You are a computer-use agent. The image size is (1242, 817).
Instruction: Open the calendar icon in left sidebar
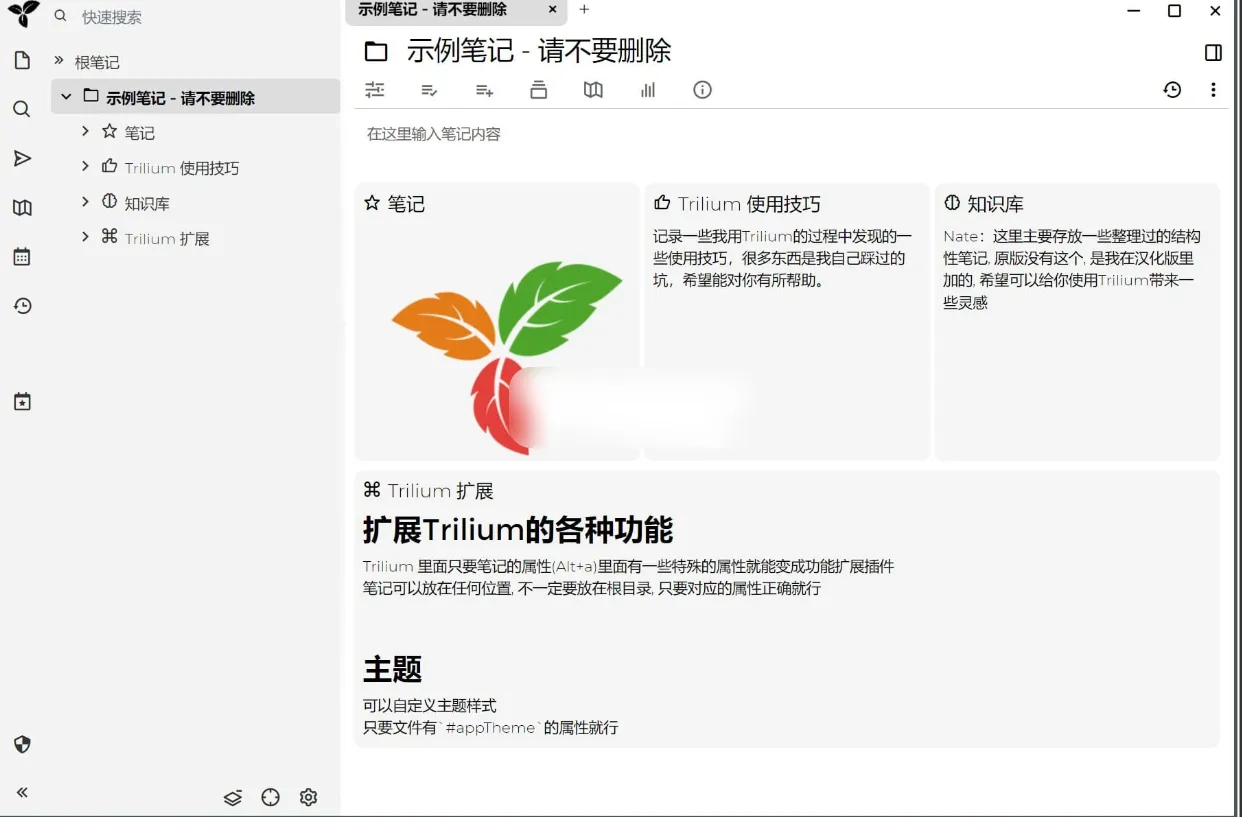[22, 256]
